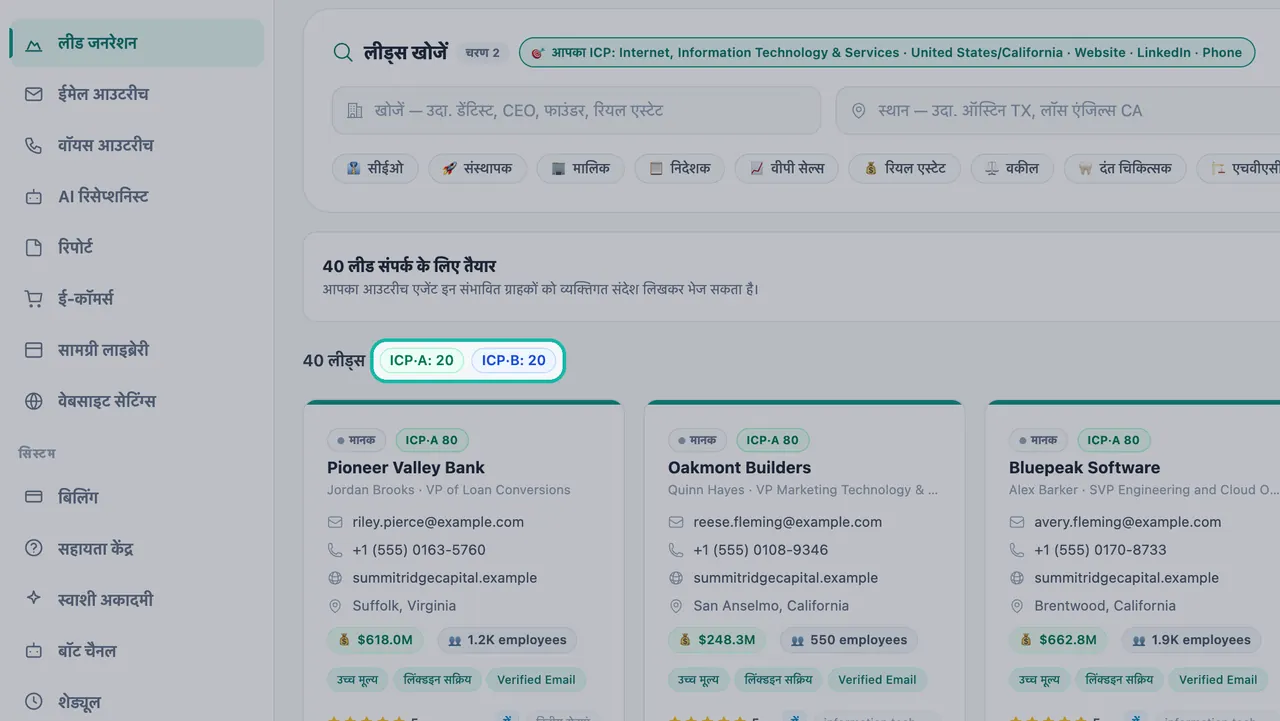The width and height of the screenshot is (1280, 721).
Task: Select the मालिक filter chip
Action: click(580, 168)
